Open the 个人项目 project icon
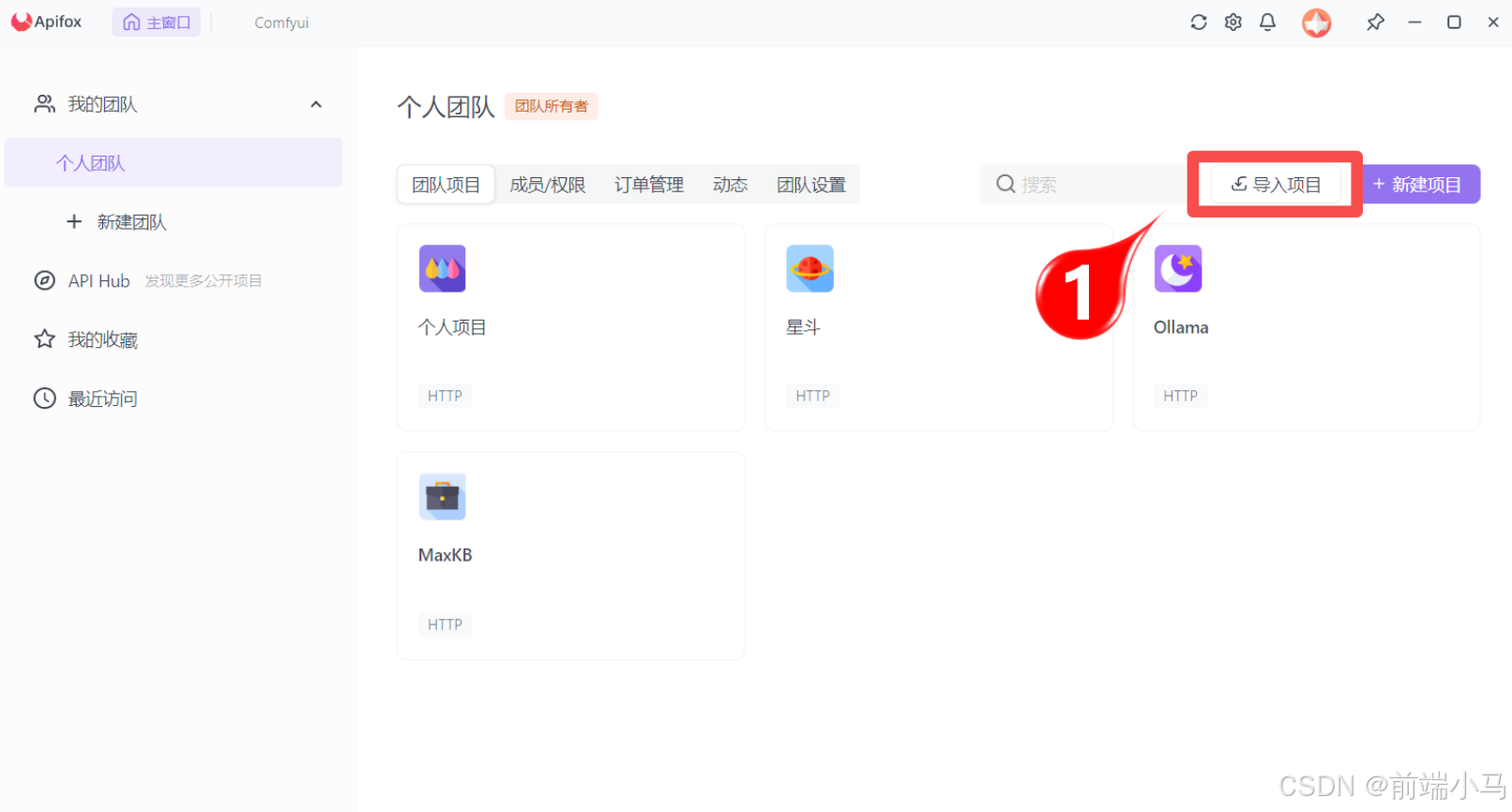 [442, 268]
